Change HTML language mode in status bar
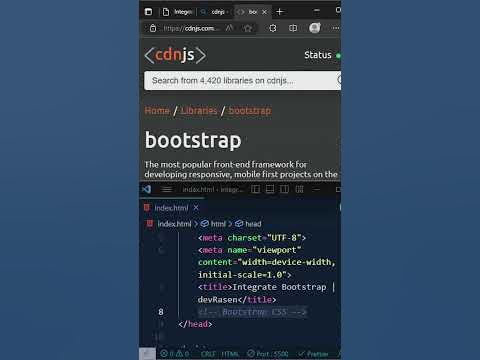 point(230,354)
